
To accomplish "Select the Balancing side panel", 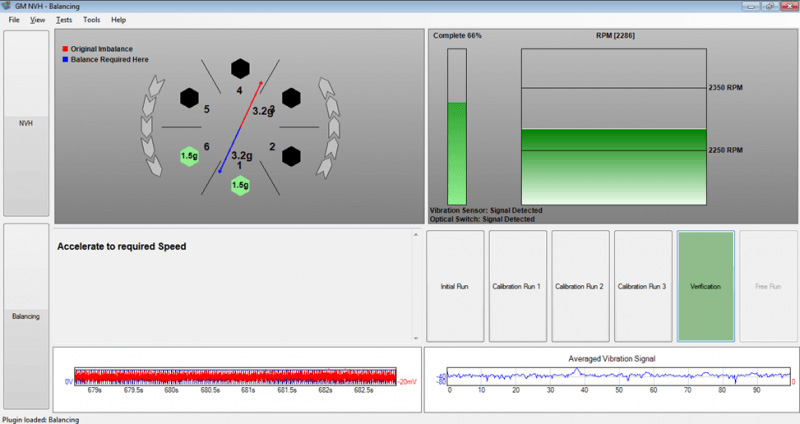I will click(25, 316).
